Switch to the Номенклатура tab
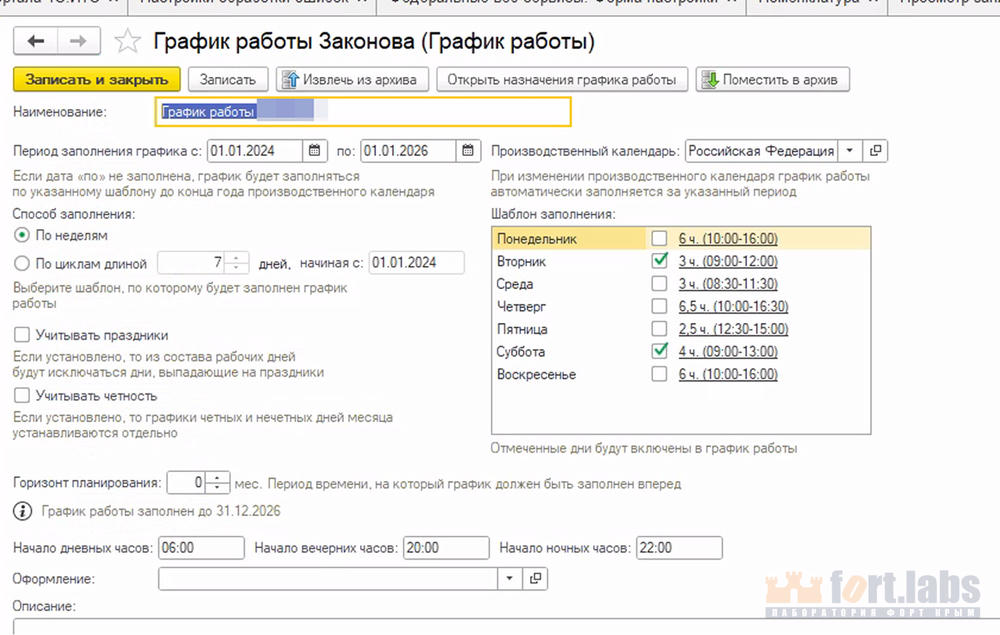The image size is (1000, 635). (808, 3)
